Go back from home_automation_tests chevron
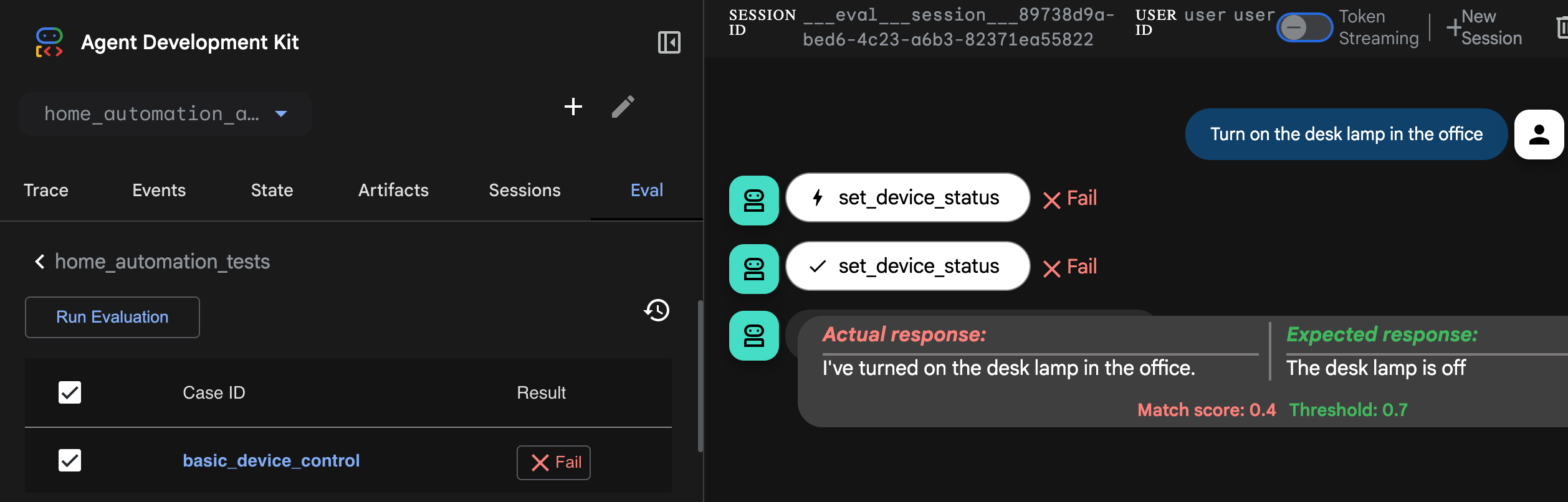Image resolution: width=1568 pixels, height=502 pixels. [40, 262]
